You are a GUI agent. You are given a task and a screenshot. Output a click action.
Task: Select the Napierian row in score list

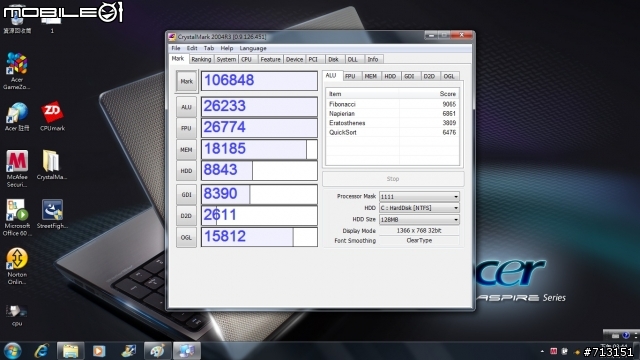coord(392,114)
